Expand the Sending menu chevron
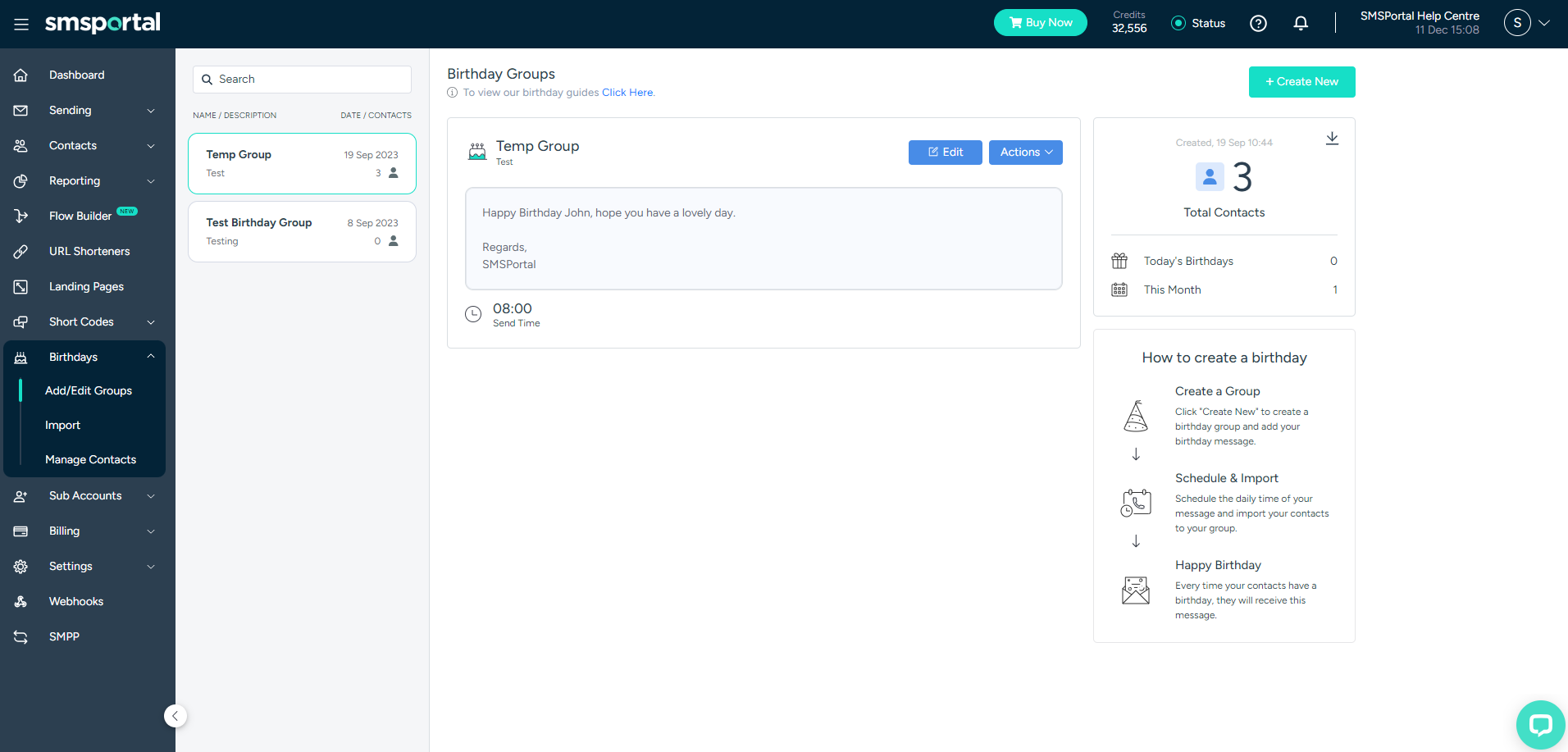This screenshot has width=1568, height=752. [151, 111]
